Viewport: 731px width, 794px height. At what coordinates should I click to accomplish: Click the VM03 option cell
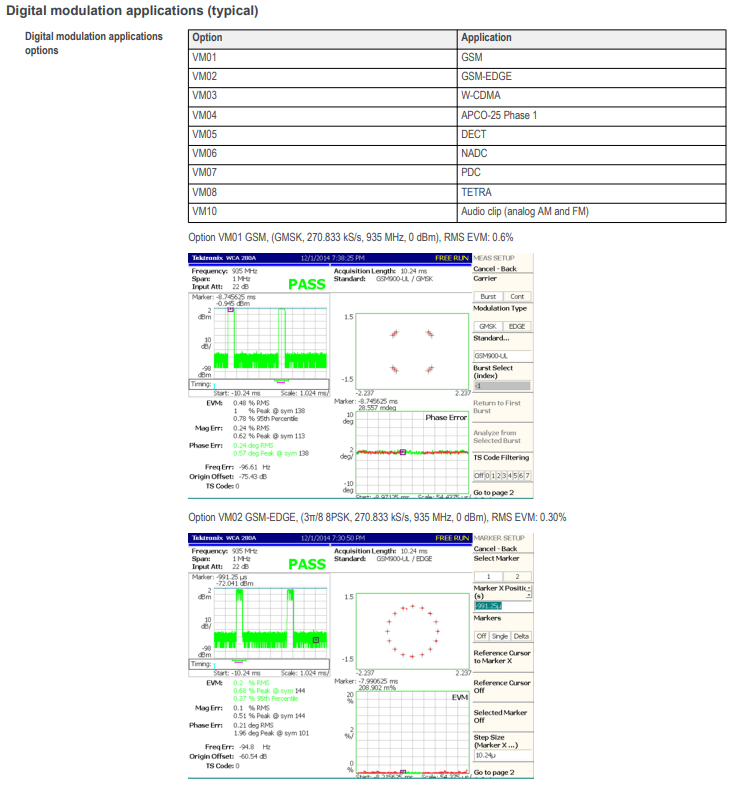click(x=322, y=96)
